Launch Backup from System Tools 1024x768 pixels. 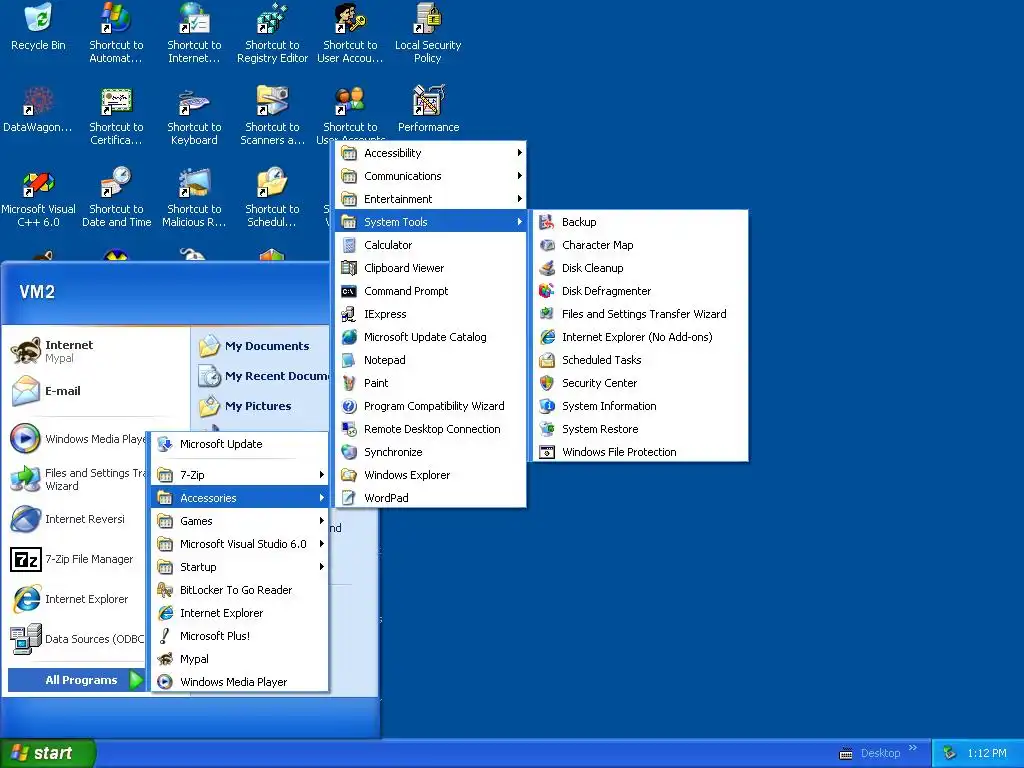pos(641,222)
